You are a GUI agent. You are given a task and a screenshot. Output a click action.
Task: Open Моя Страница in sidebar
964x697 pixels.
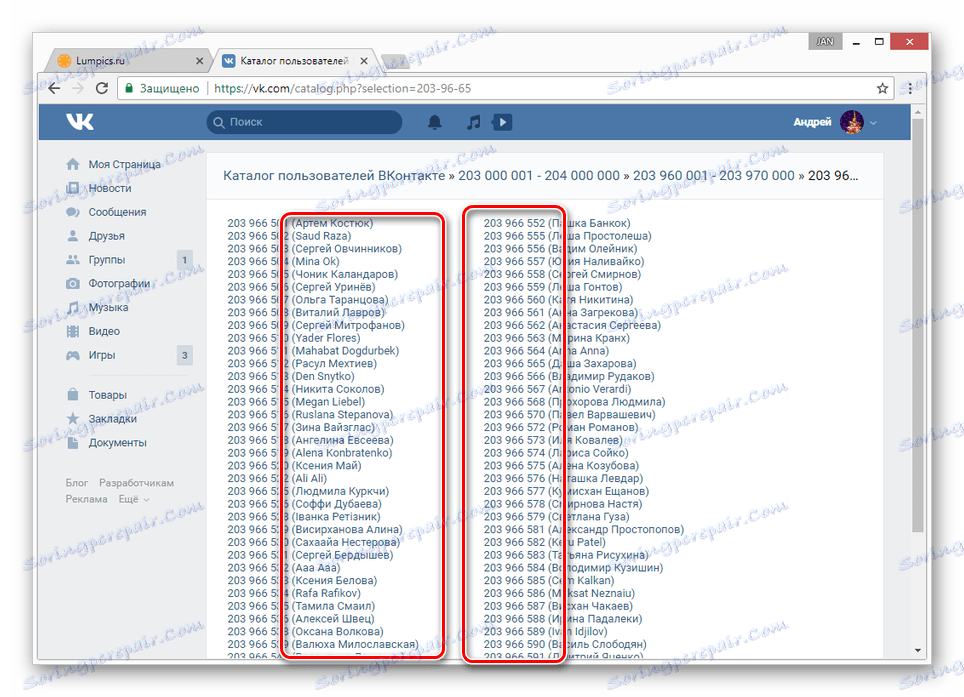click(124, 164)
